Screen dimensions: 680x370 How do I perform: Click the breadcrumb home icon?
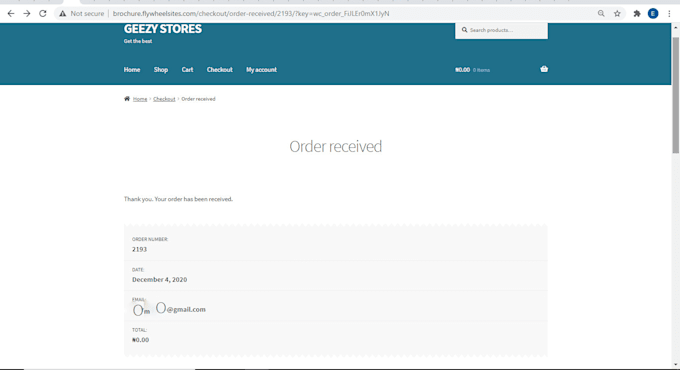point(127,98)
